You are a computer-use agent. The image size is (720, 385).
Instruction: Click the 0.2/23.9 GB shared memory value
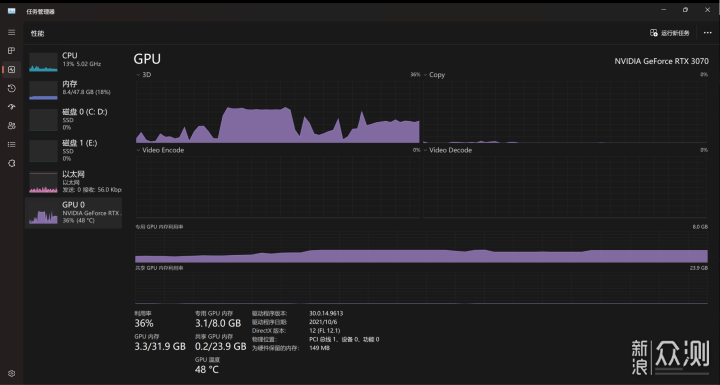pos(220,346)
